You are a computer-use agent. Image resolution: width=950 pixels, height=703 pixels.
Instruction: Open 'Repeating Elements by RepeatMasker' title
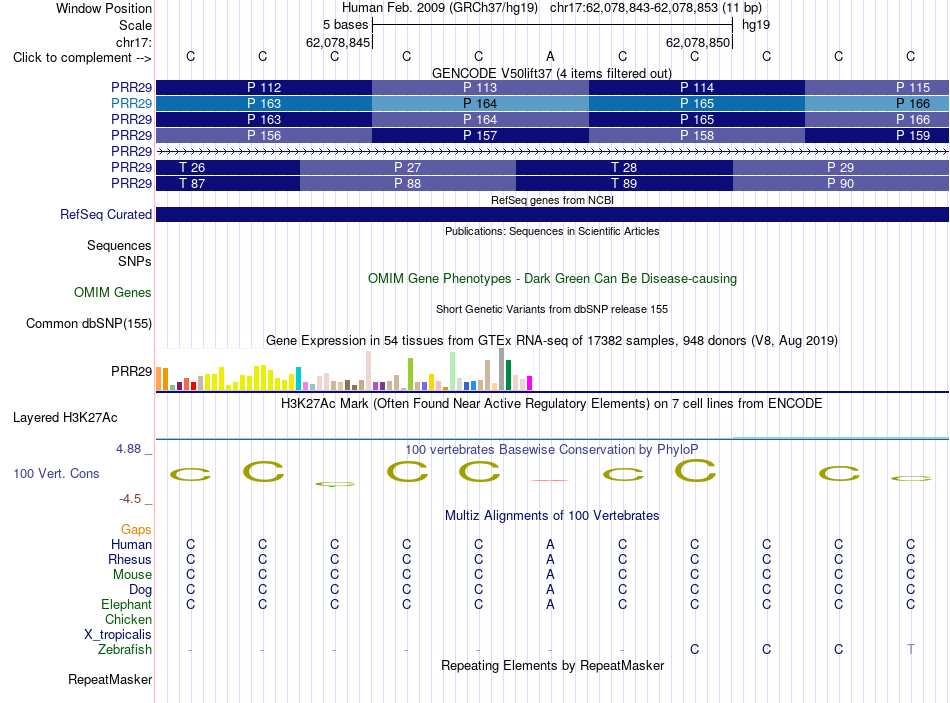552,666
